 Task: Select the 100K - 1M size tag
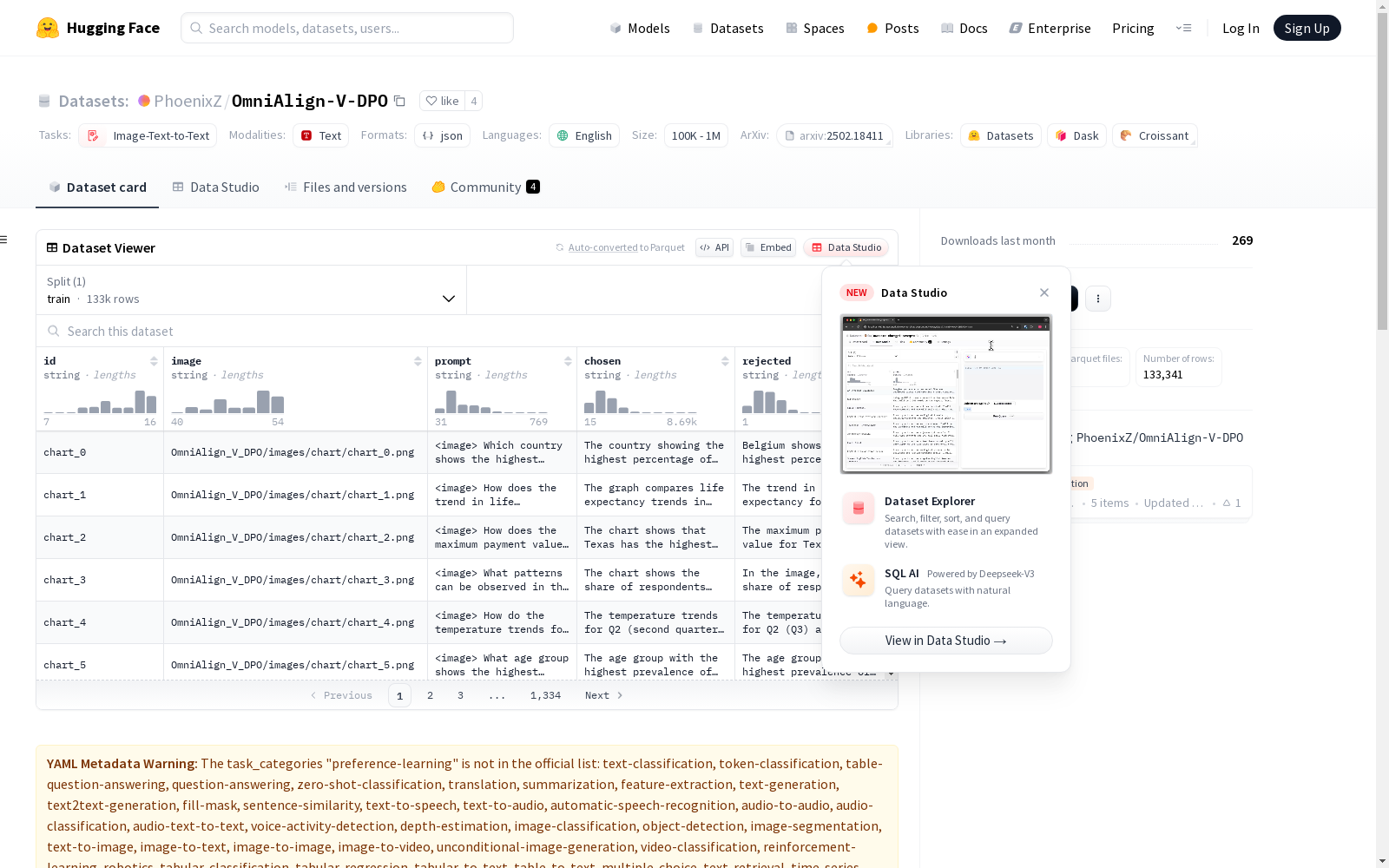coord(696,135)
